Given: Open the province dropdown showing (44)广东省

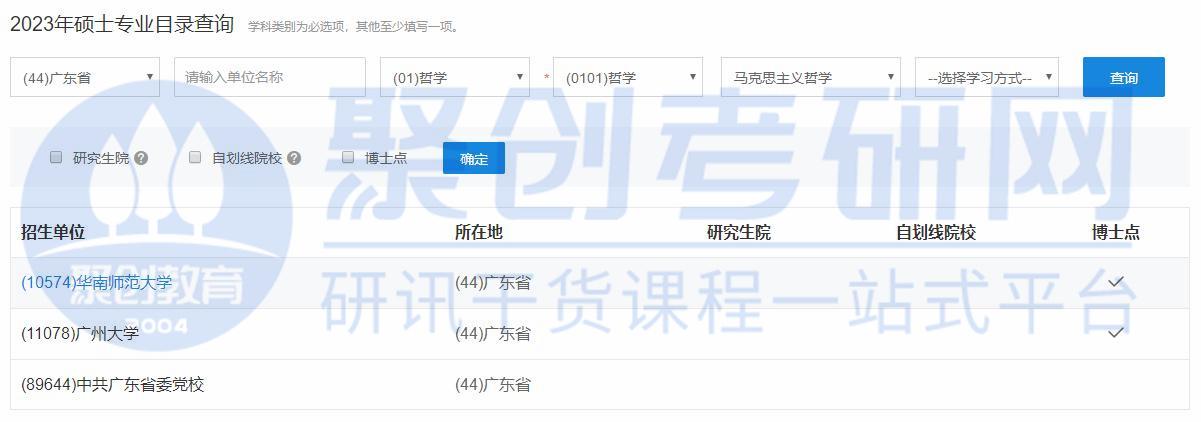Looking at the screenshot, I should 85,77.
